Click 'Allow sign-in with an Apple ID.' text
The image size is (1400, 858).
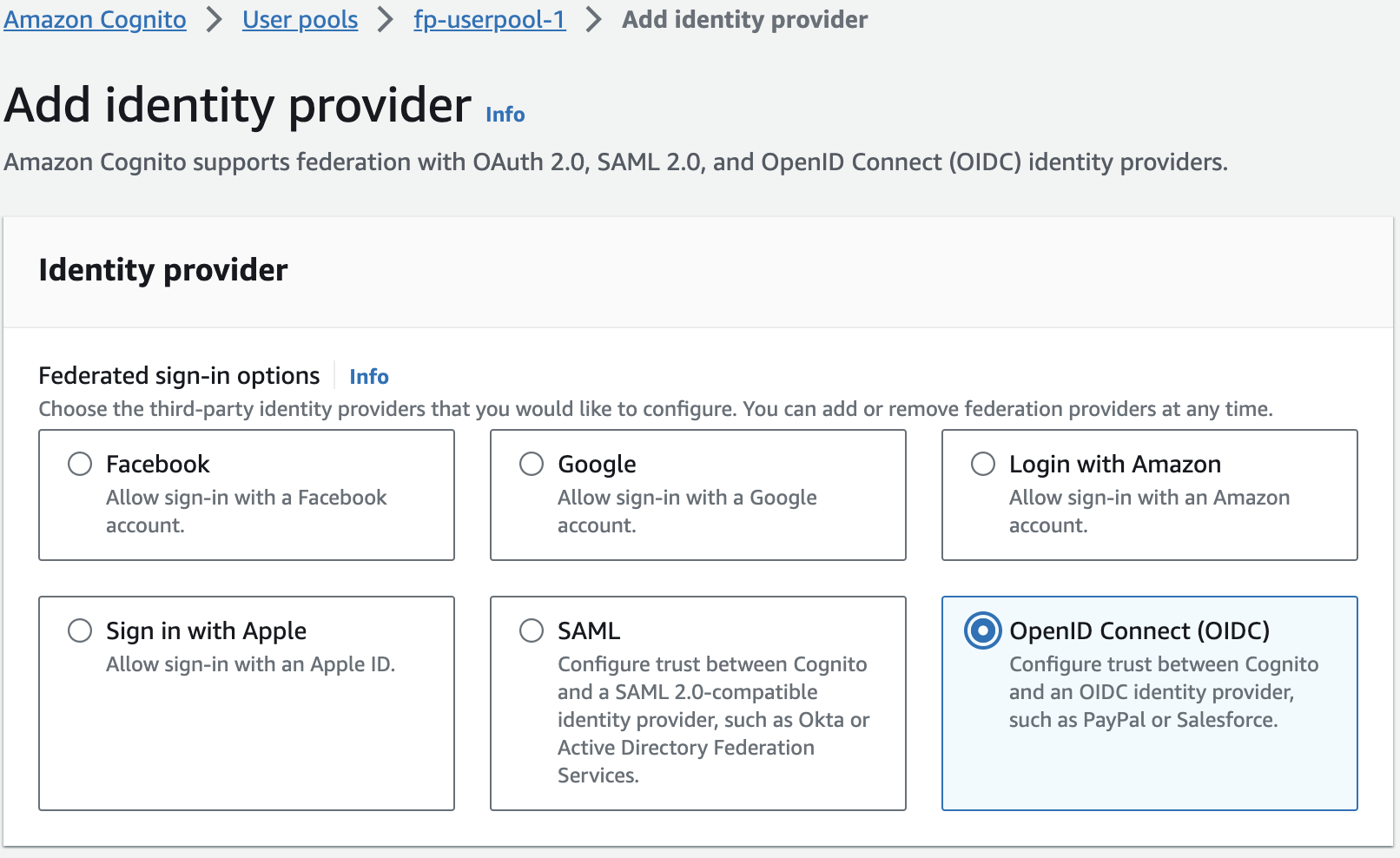[x=250, y=664]
